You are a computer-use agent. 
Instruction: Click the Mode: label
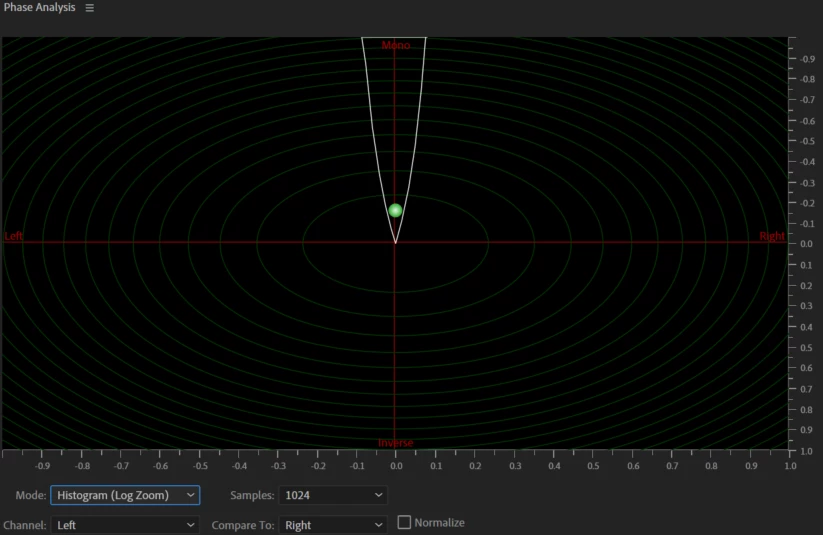[31, 495]
